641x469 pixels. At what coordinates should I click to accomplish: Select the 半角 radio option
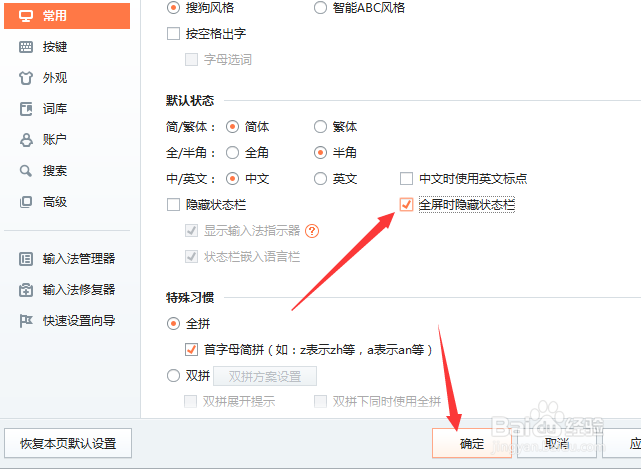click(x=320, y=153)
